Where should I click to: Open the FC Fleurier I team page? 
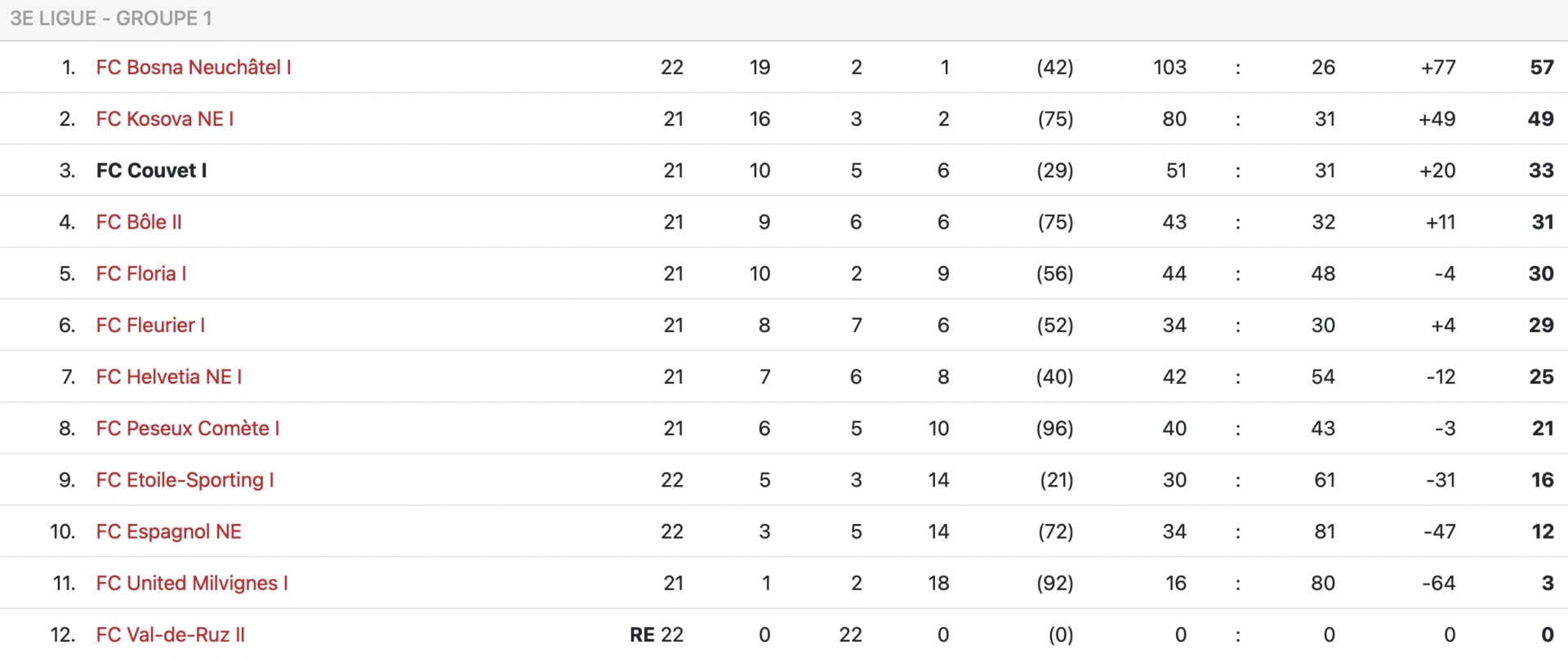(150, 325)
